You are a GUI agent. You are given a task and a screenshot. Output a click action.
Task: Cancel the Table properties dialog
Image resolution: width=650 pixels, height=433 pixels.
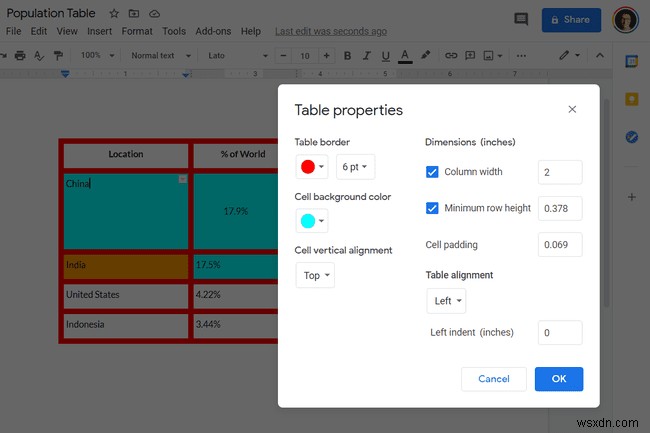click(x=494, y=379)
